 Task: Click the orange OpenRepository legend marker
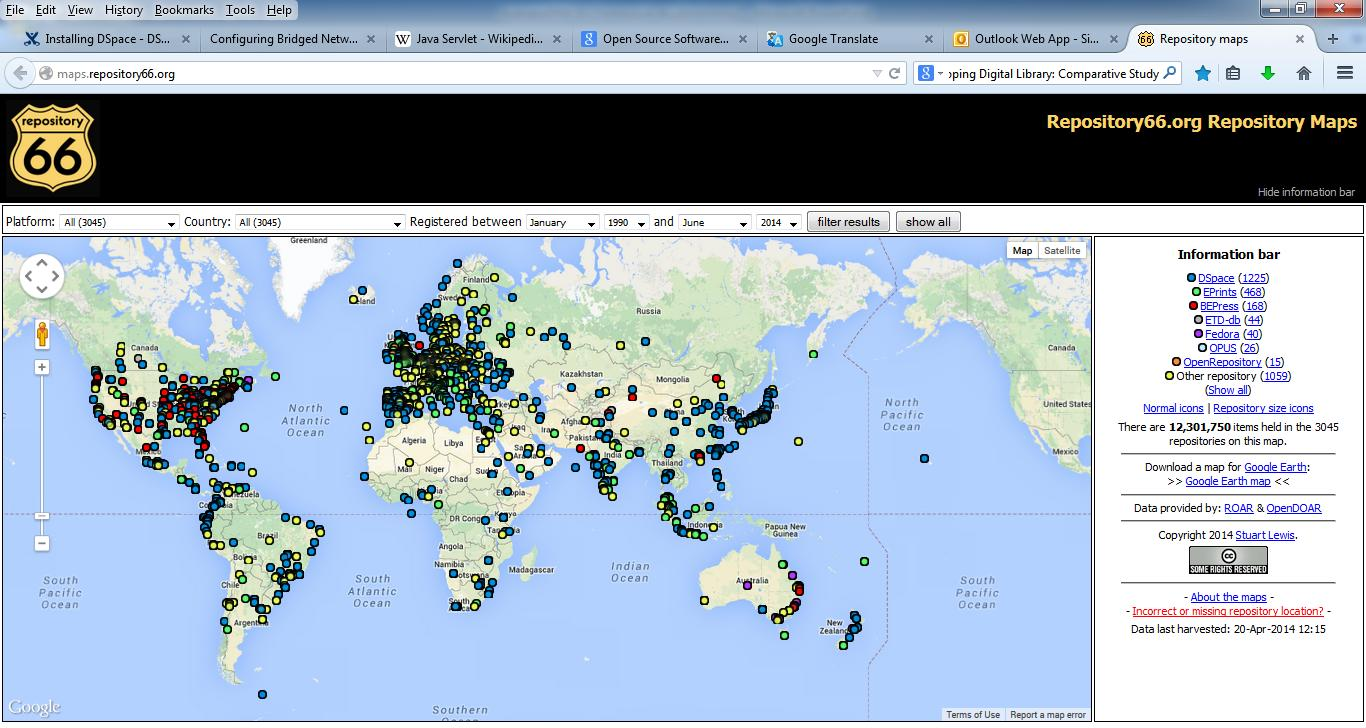pyautogui.click(x=1177, y=362)
